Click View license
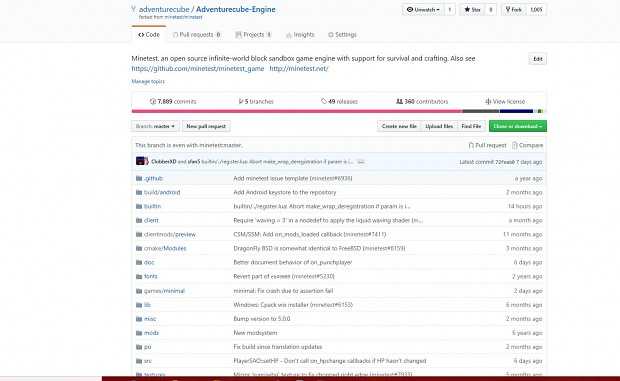Viewport: 620px width, 381px height. pos(505,102)
